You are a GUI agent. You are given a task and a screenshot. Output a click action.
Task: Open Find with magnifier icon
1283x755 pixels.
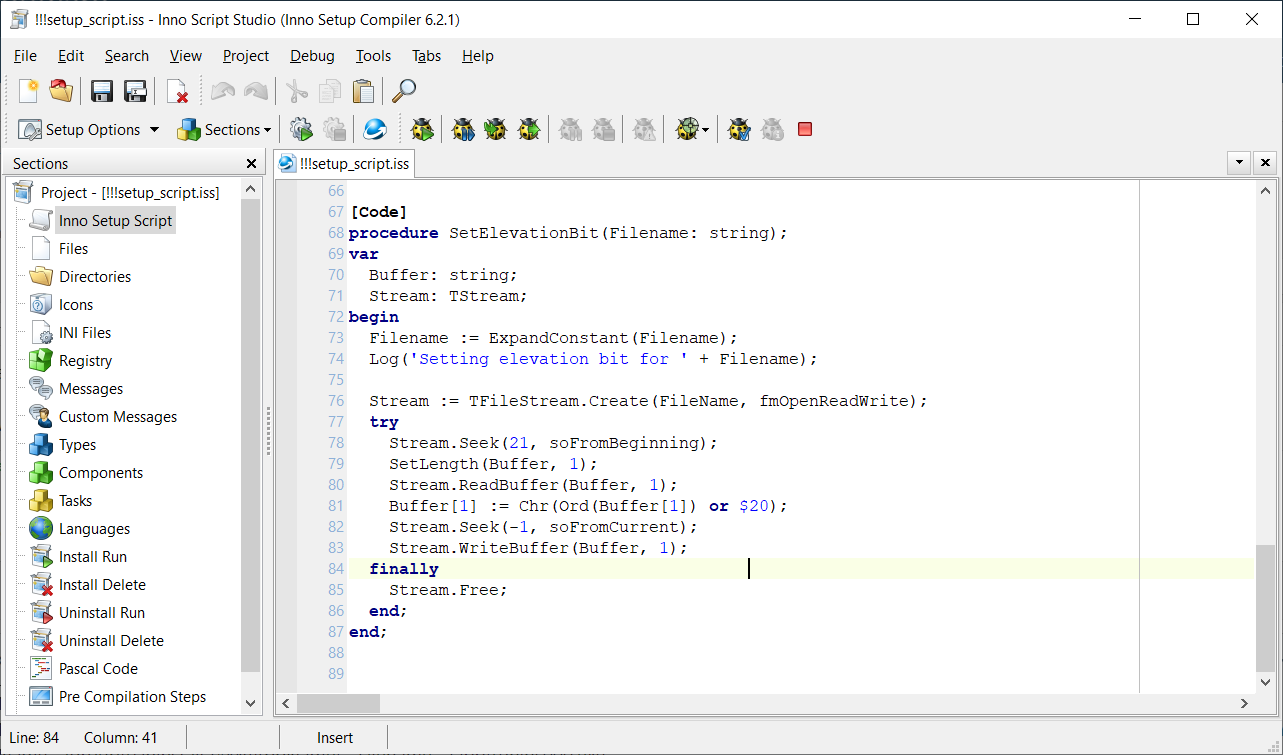pyautogui.click(x=404, y=91)
